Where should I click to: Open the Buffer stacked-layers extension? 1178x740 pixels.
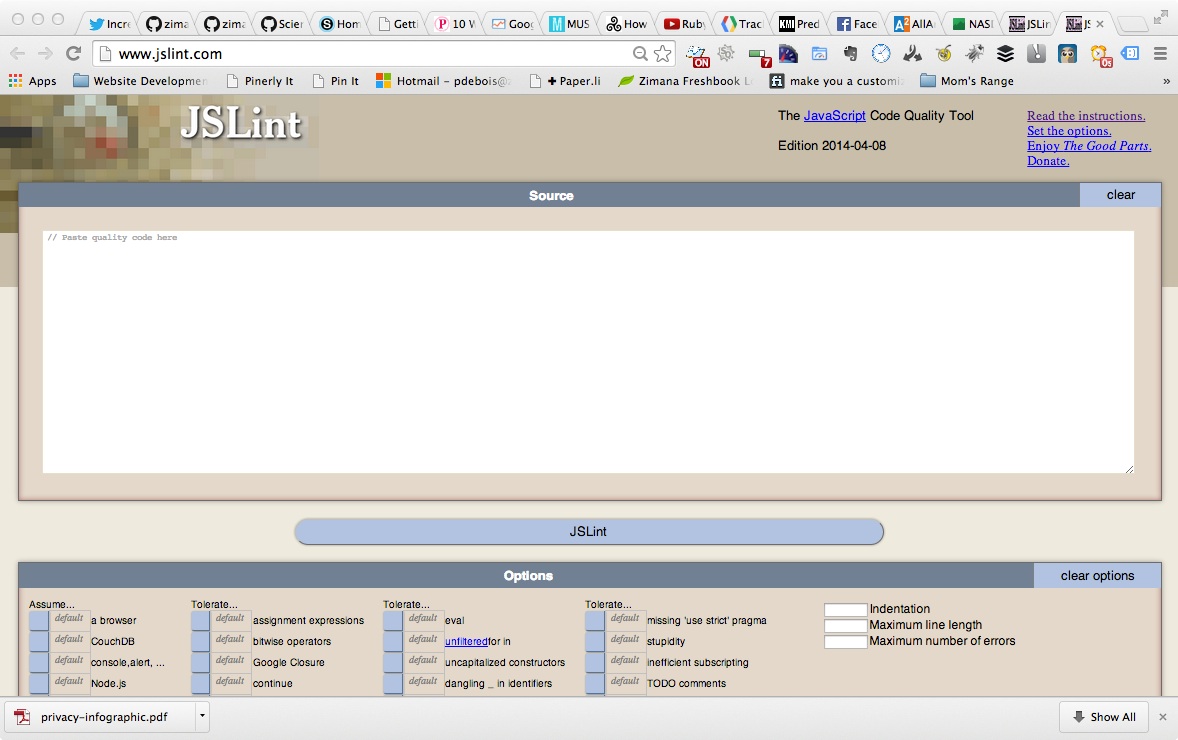1005,53
